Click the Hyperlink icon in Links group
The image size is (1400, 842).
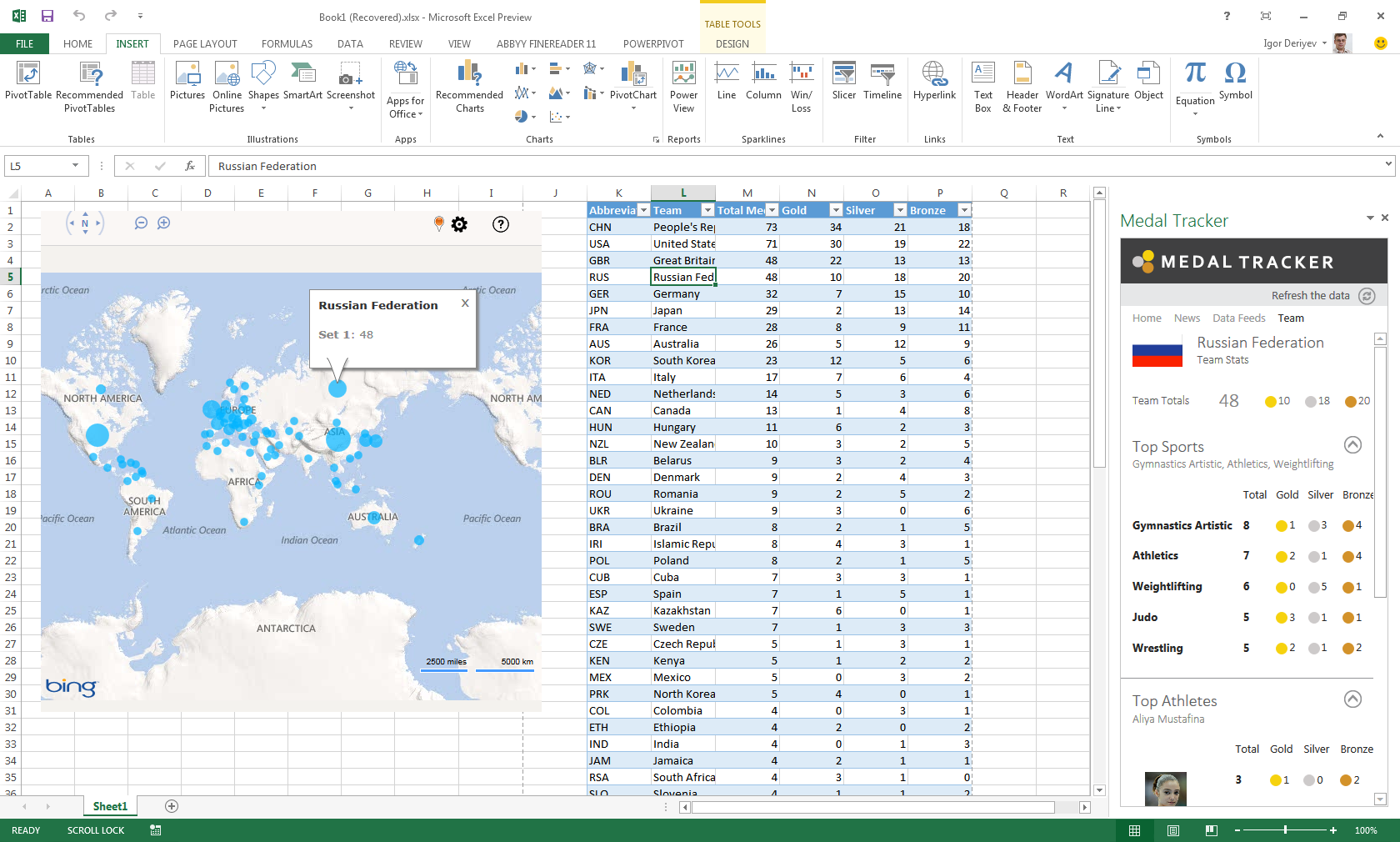click(x=934, y=81)
